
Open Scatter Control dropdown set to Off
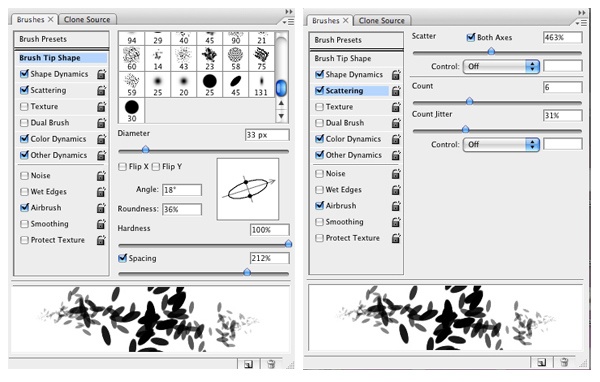(501, 67)
